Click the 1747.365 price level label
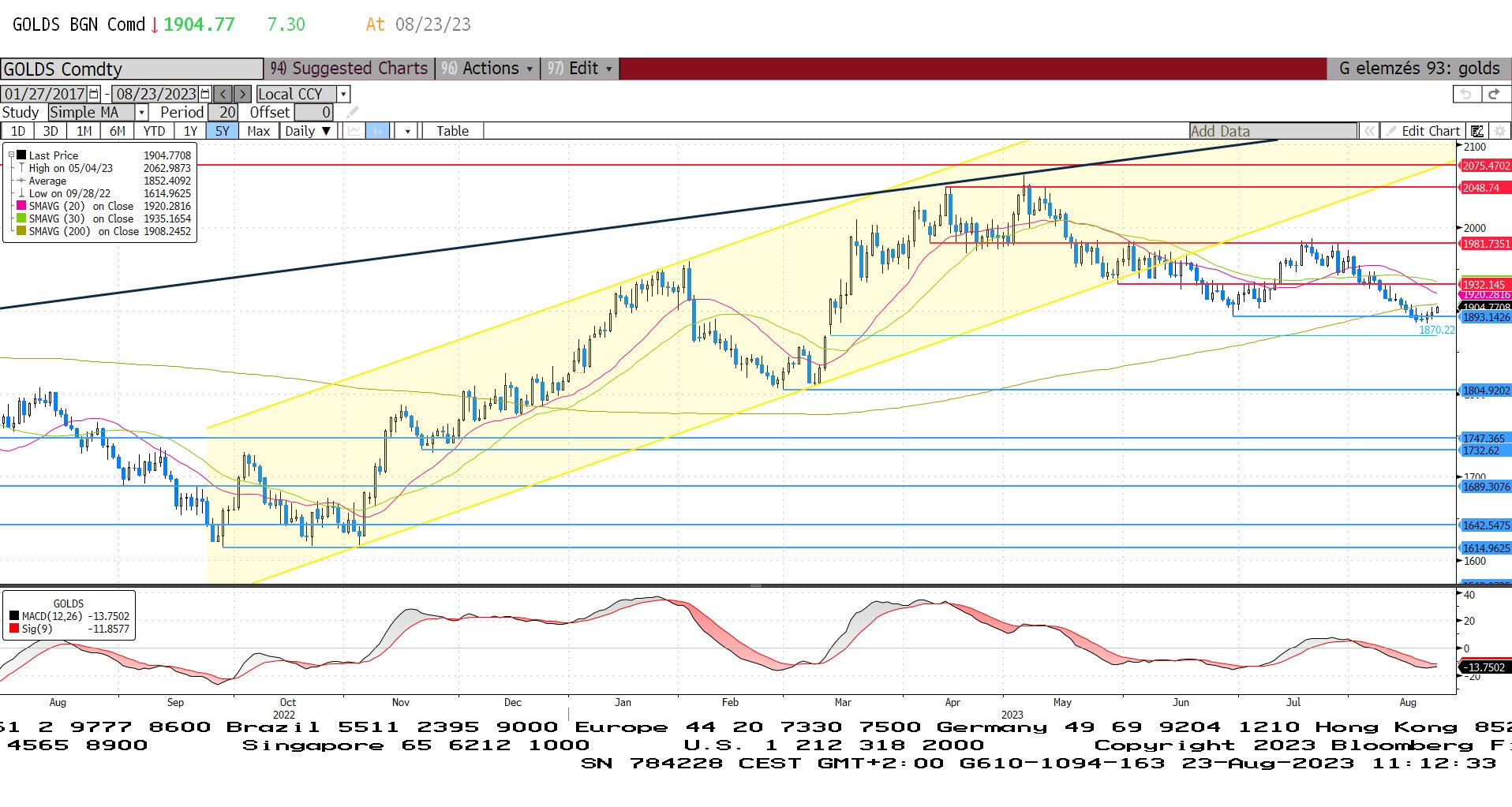Screen dimensions: 1512x807 click(x=1486, y=438)
